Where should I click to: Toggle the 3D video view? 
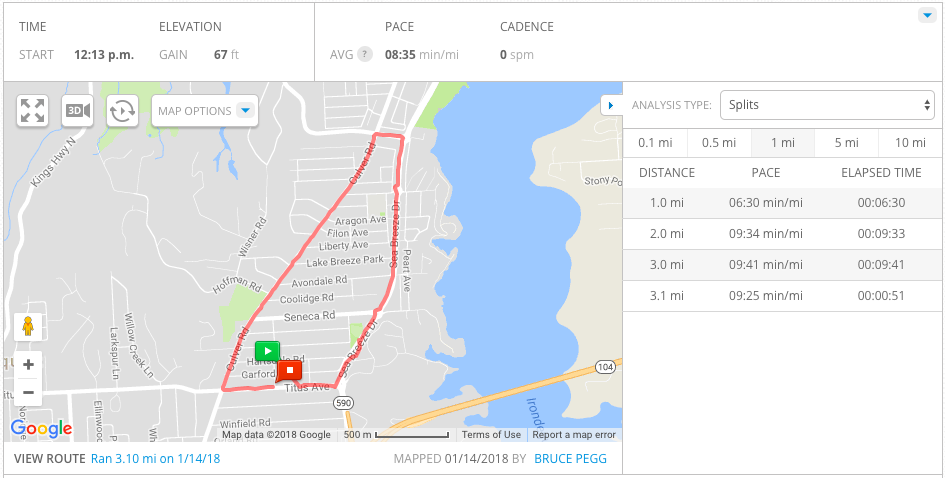coord(77,110)
